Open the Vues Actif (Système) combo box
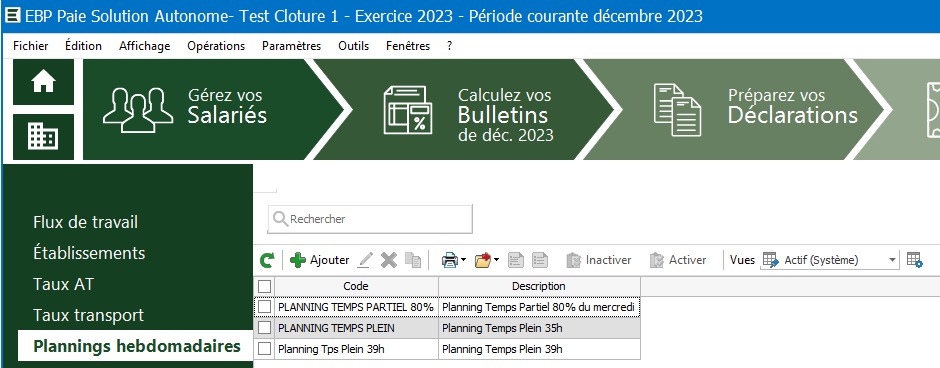The height and width of the screenshot is (368, 940). (830, 260)
